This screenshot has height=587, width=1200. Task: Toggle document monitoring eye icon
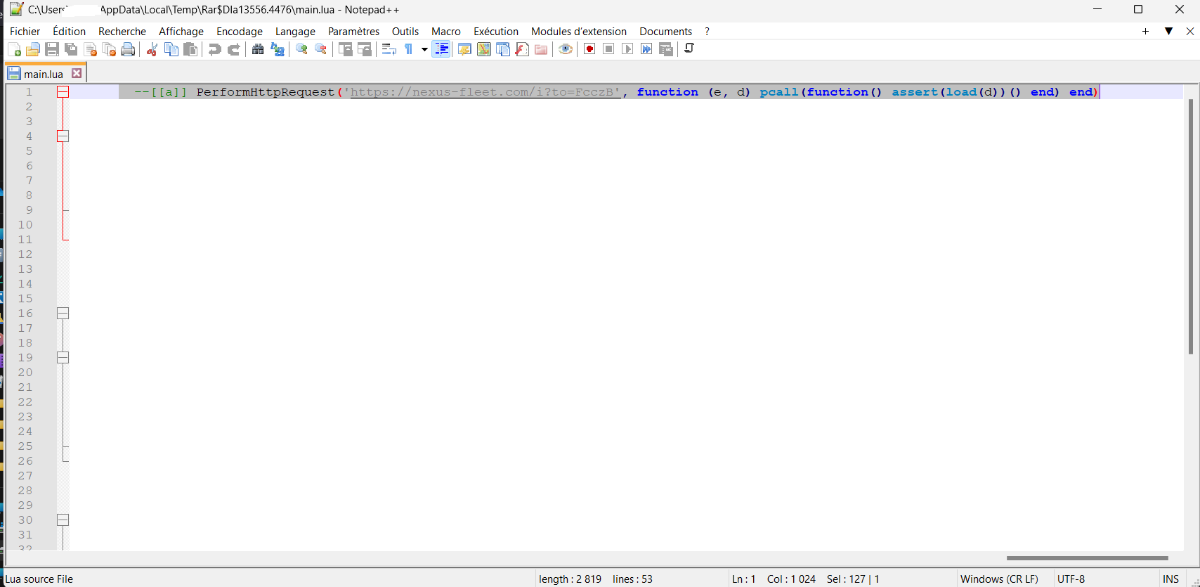566,49
